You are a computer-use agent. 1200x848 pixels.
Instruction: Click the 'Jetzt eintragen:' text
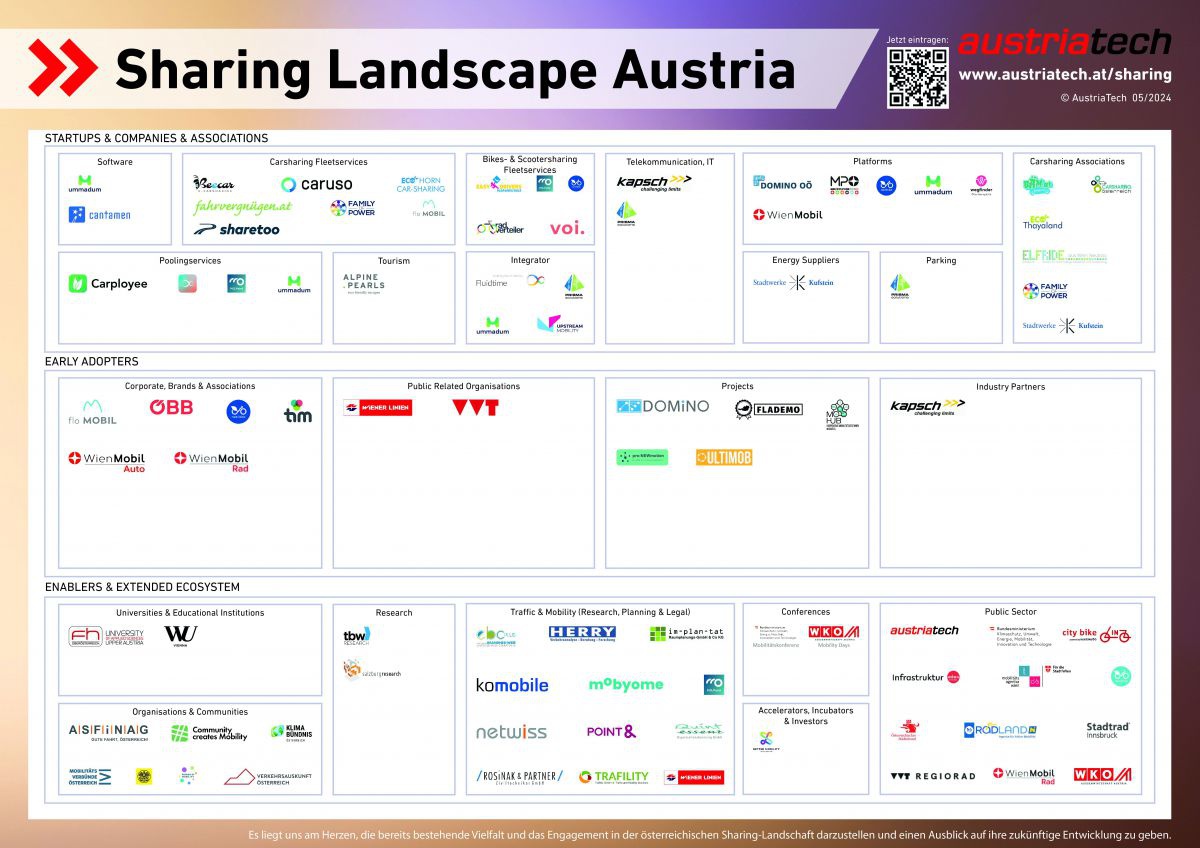point(917,39)
